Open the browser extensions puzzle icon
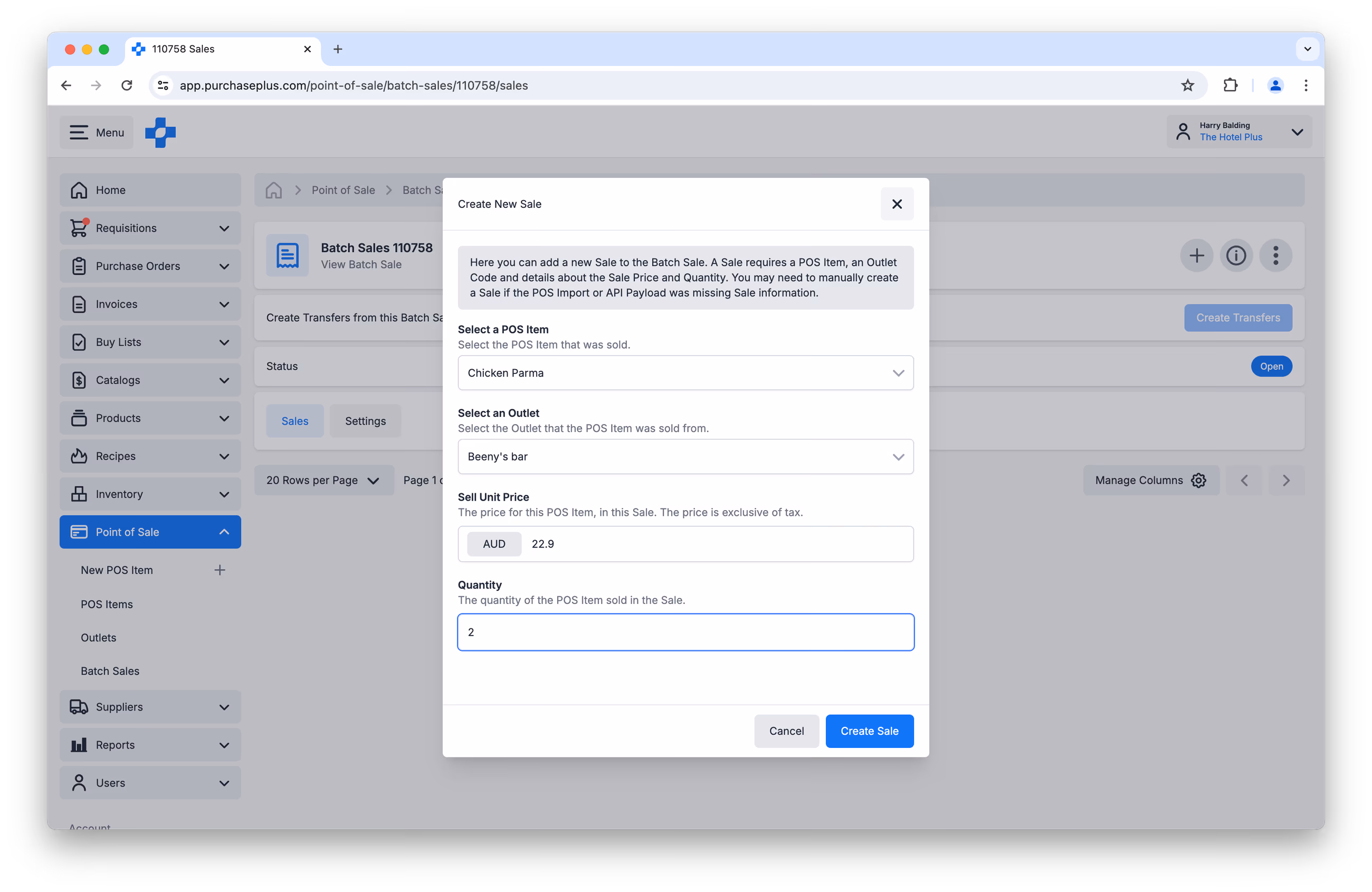 point(1230,85)
